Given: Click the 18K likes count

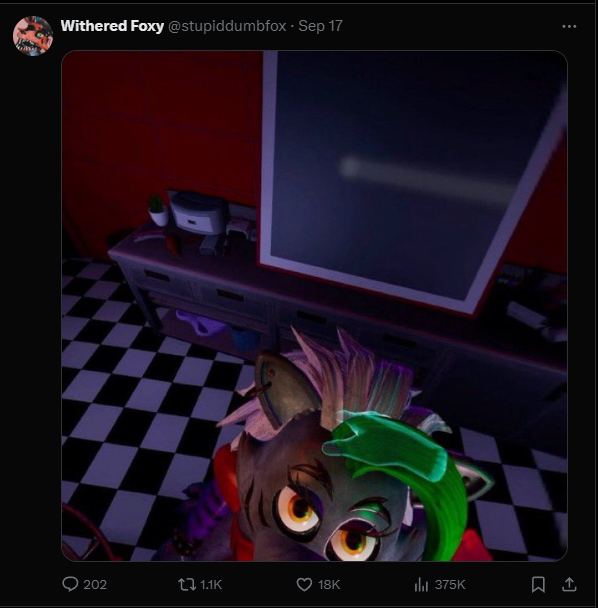Looking at the screenshot, I should 329,584.
